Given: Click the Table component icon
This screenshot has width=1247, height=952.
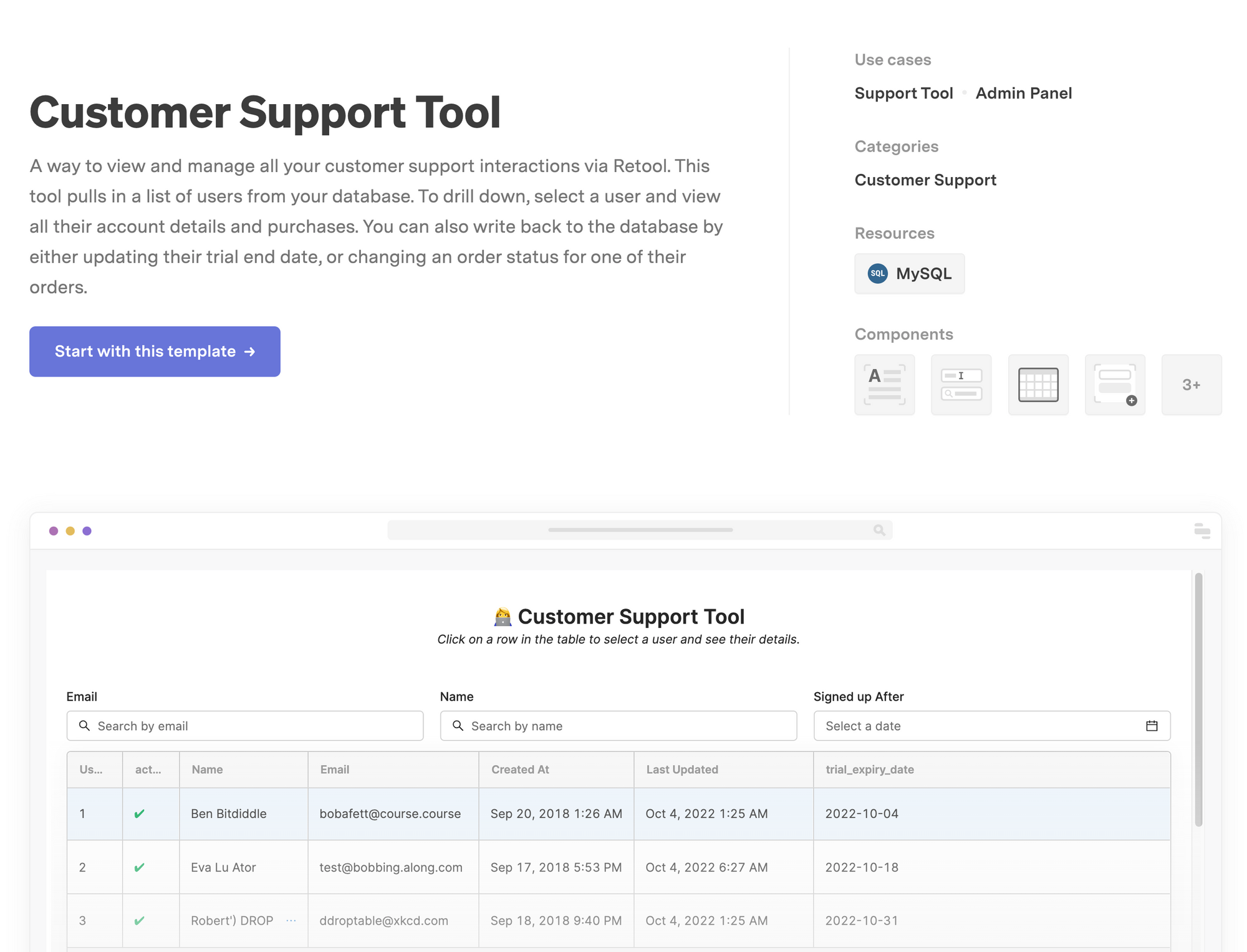Looking at the screenshot, I should click(x=1038, y=385).
